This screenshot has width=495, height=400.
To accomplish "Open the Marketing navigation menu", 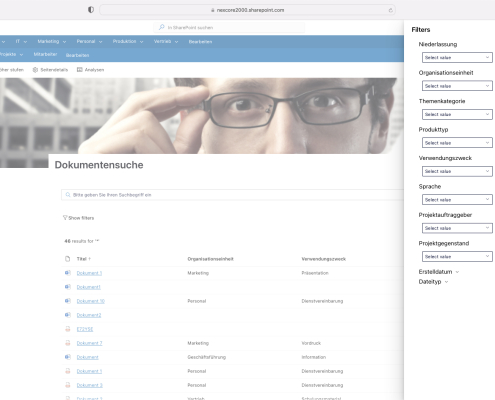I will (x=52, y=41).
